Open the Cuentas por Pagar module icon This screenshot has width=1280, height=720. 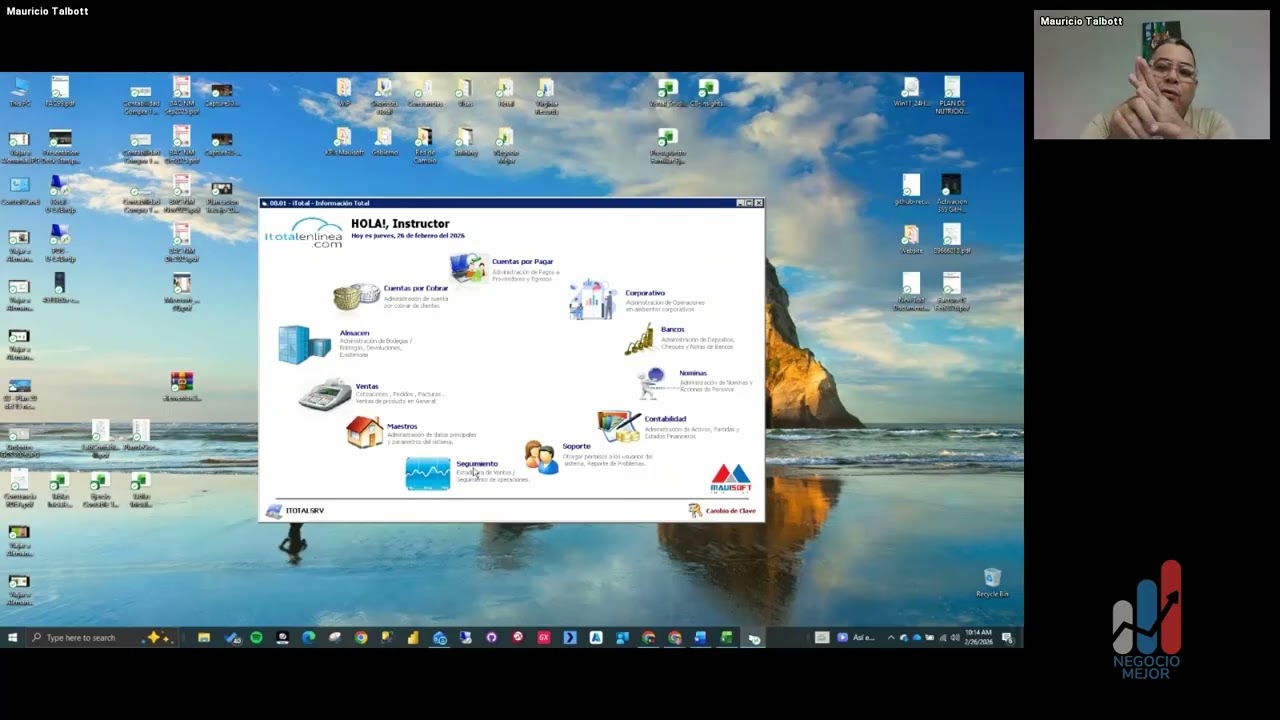(x=467, y=268)
